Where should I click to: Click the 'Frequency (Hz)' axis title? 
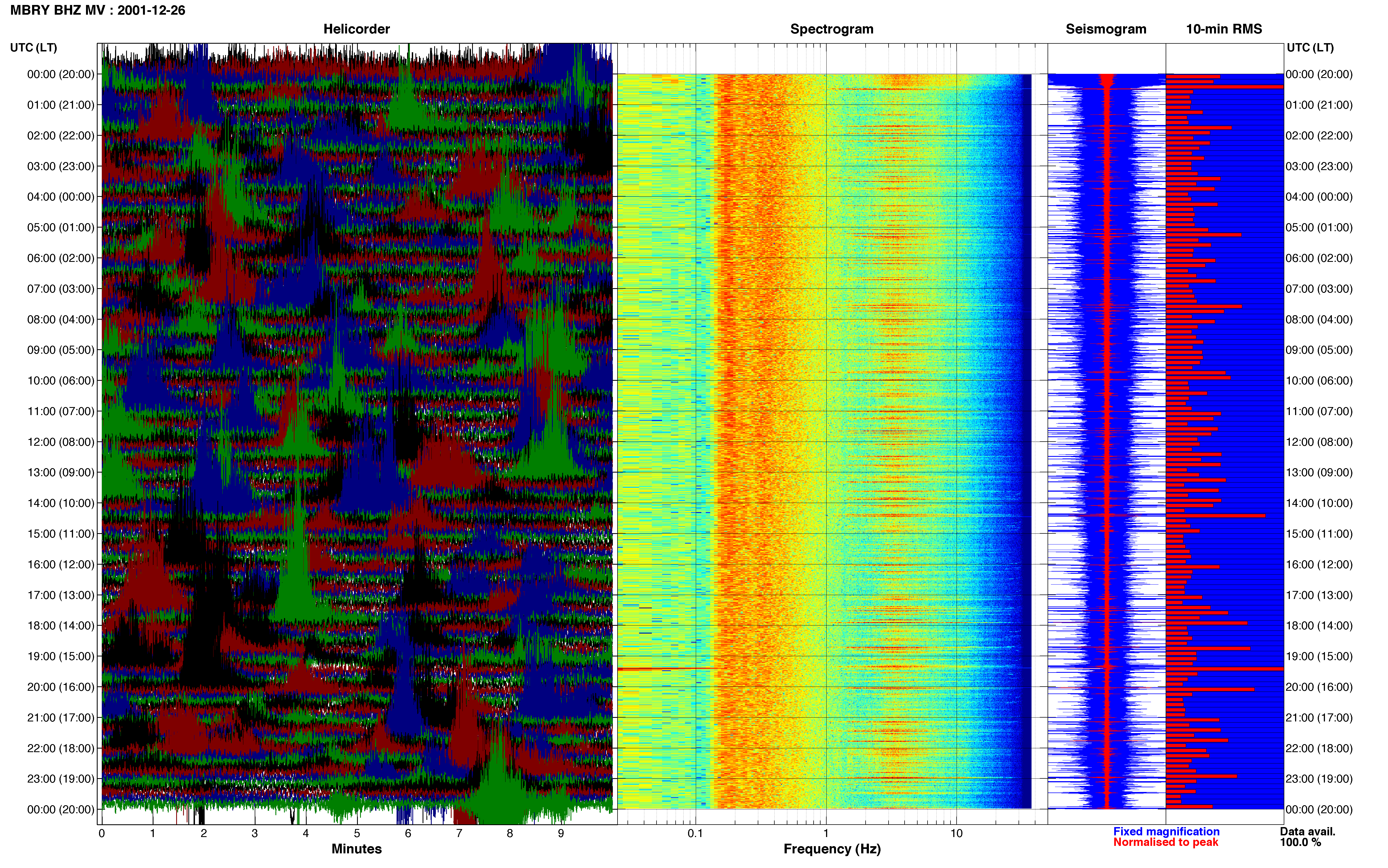pyautogui.click(x=832, y=849)
